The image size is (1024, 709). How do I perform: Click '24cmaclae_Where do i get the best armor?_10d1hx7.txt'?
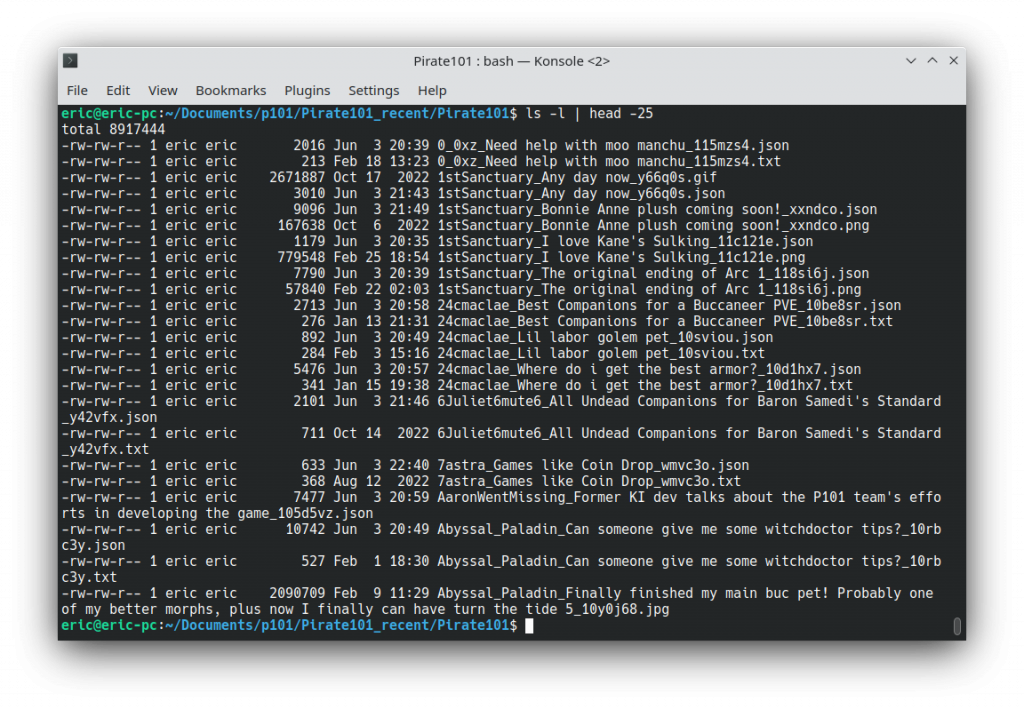pos(645,385)
